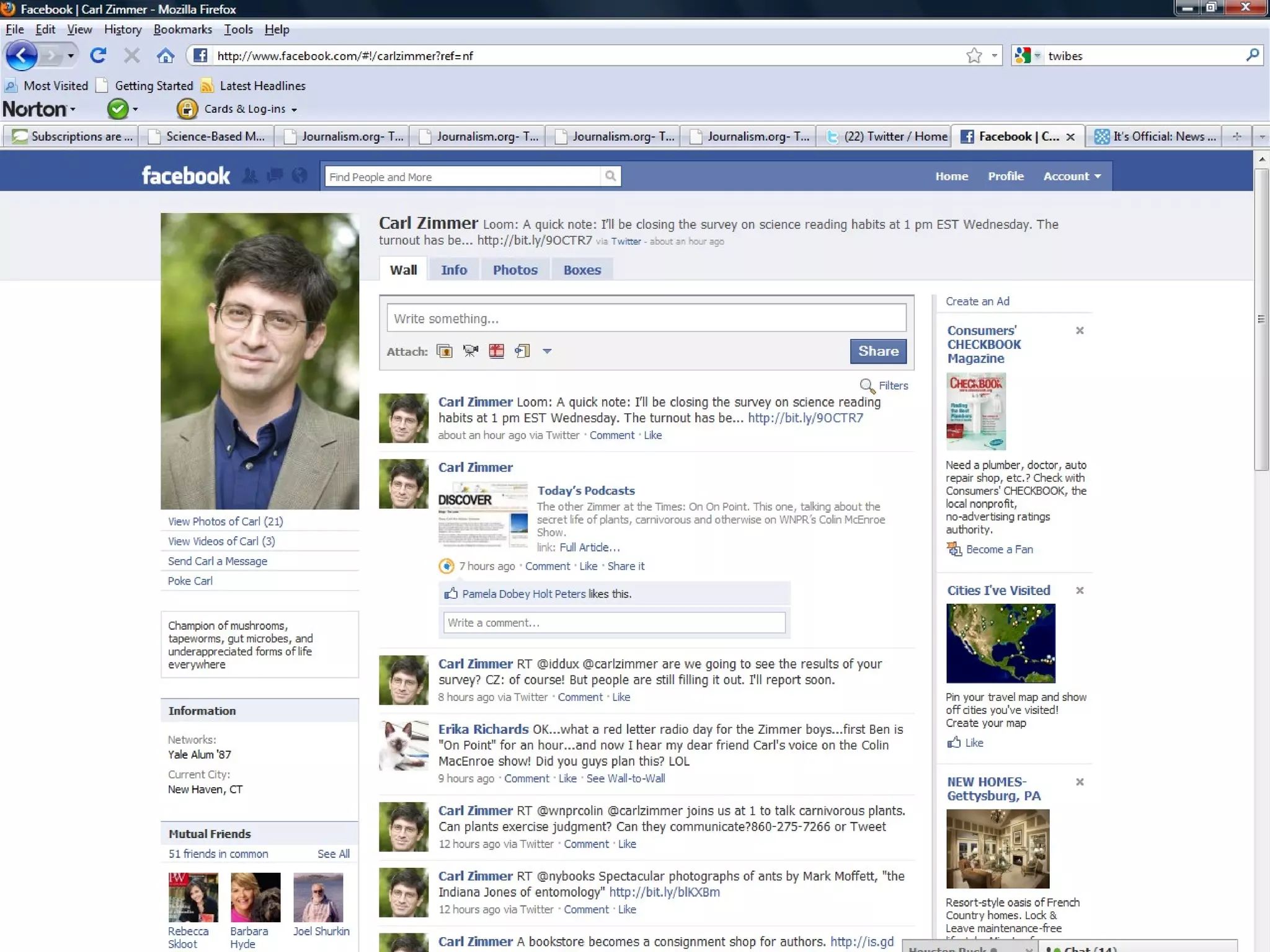Click in the Write something field
The width and height of the screenshot is (1270, 952).
[646, 319]
